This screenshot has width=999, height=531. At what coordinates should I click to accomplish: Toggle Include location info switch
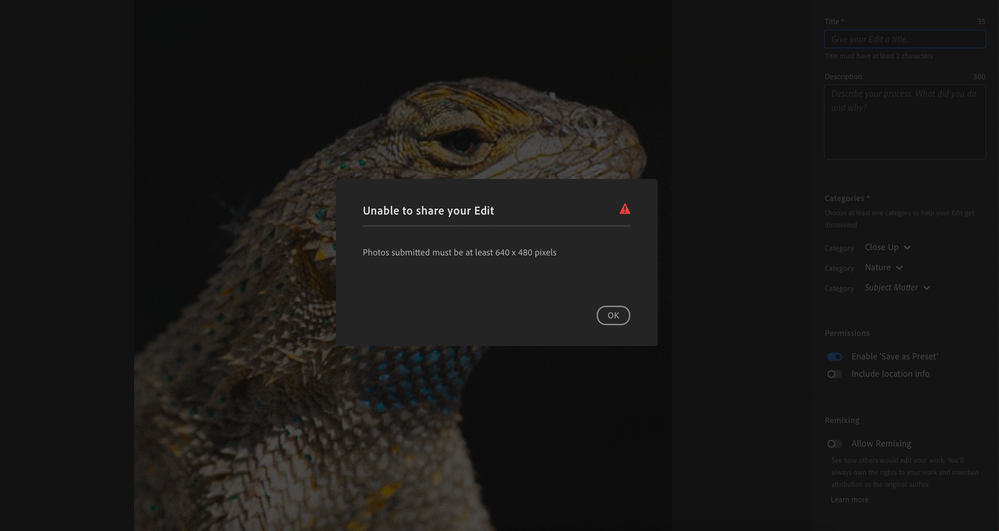coord(834,374)
